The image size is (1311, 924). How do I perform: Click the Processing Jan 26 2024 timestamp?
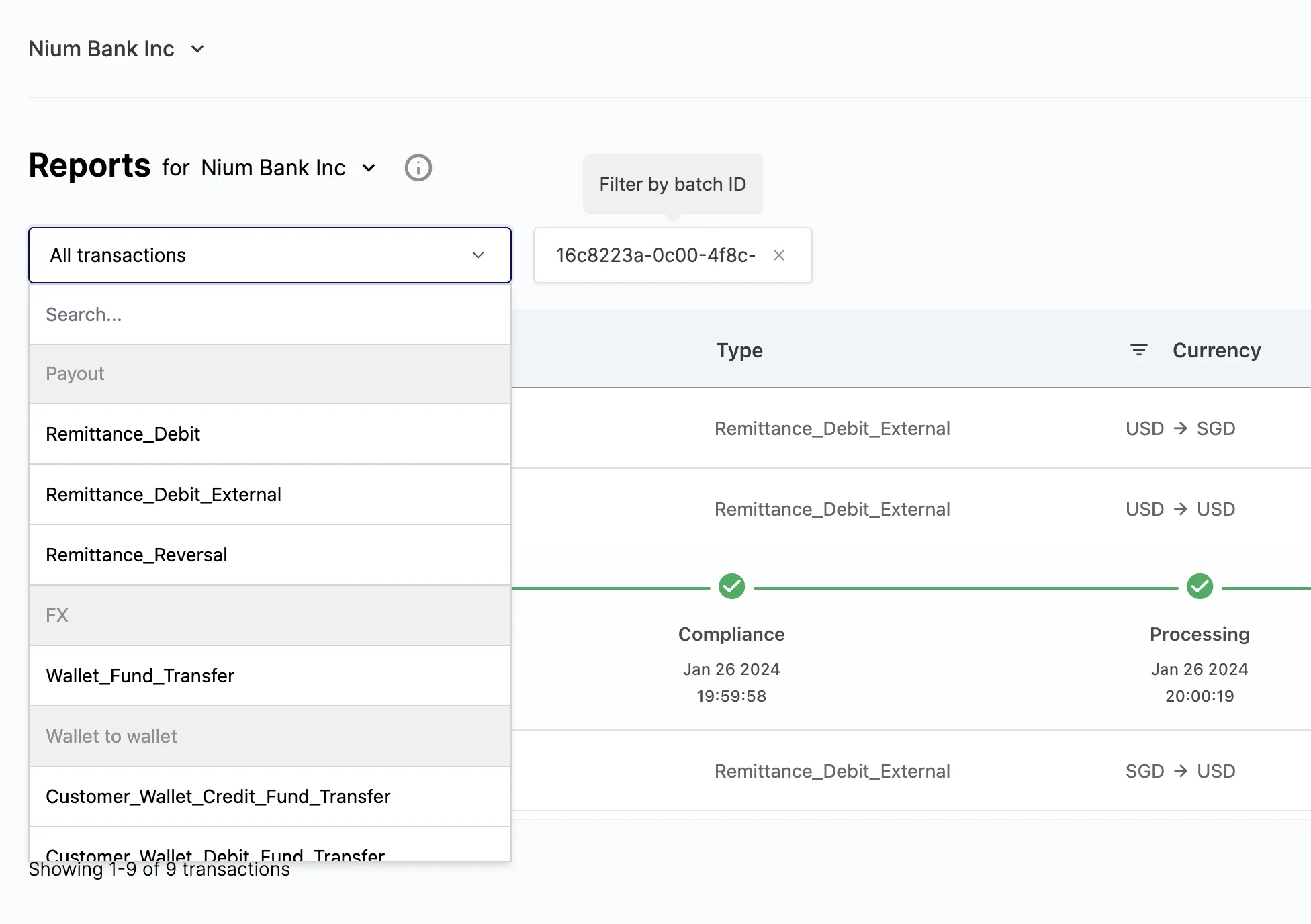[1200, 682]
